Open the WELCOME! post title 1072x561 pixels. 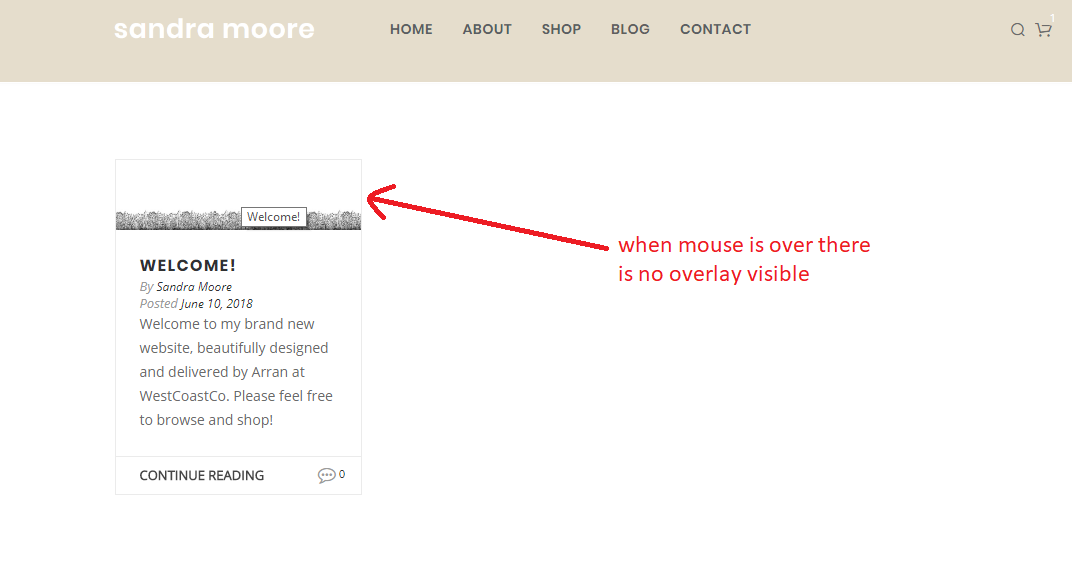(x=188, y=265)
